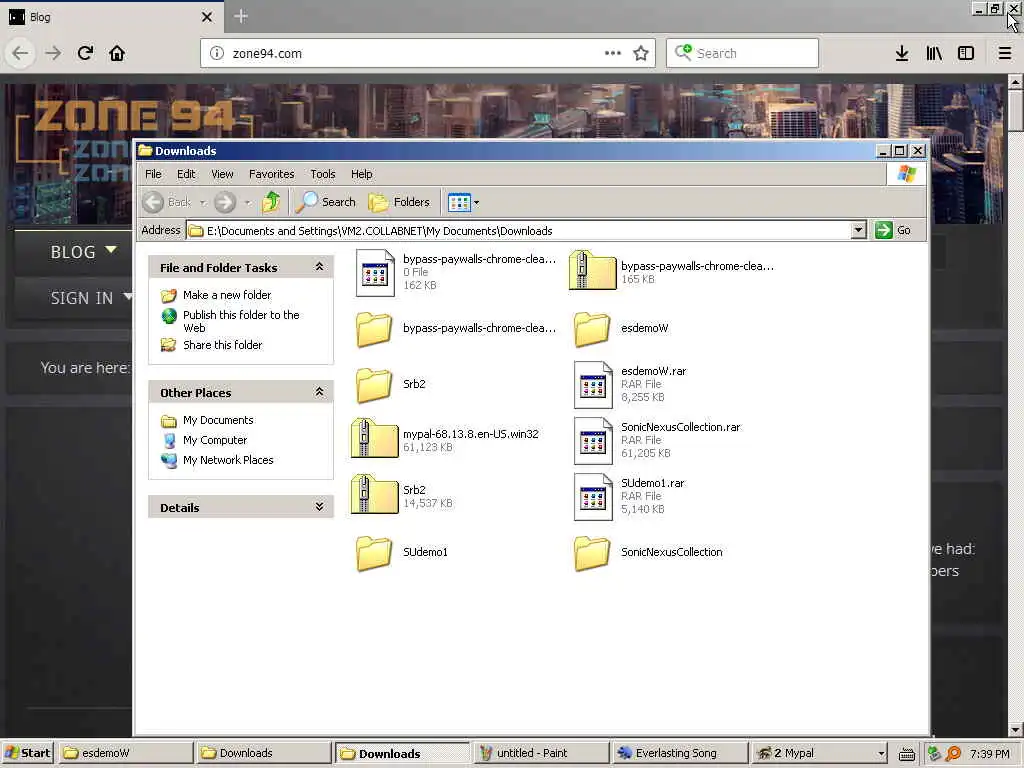Select the esdemoW folder
1024x768 pixels.
(621, 328)
